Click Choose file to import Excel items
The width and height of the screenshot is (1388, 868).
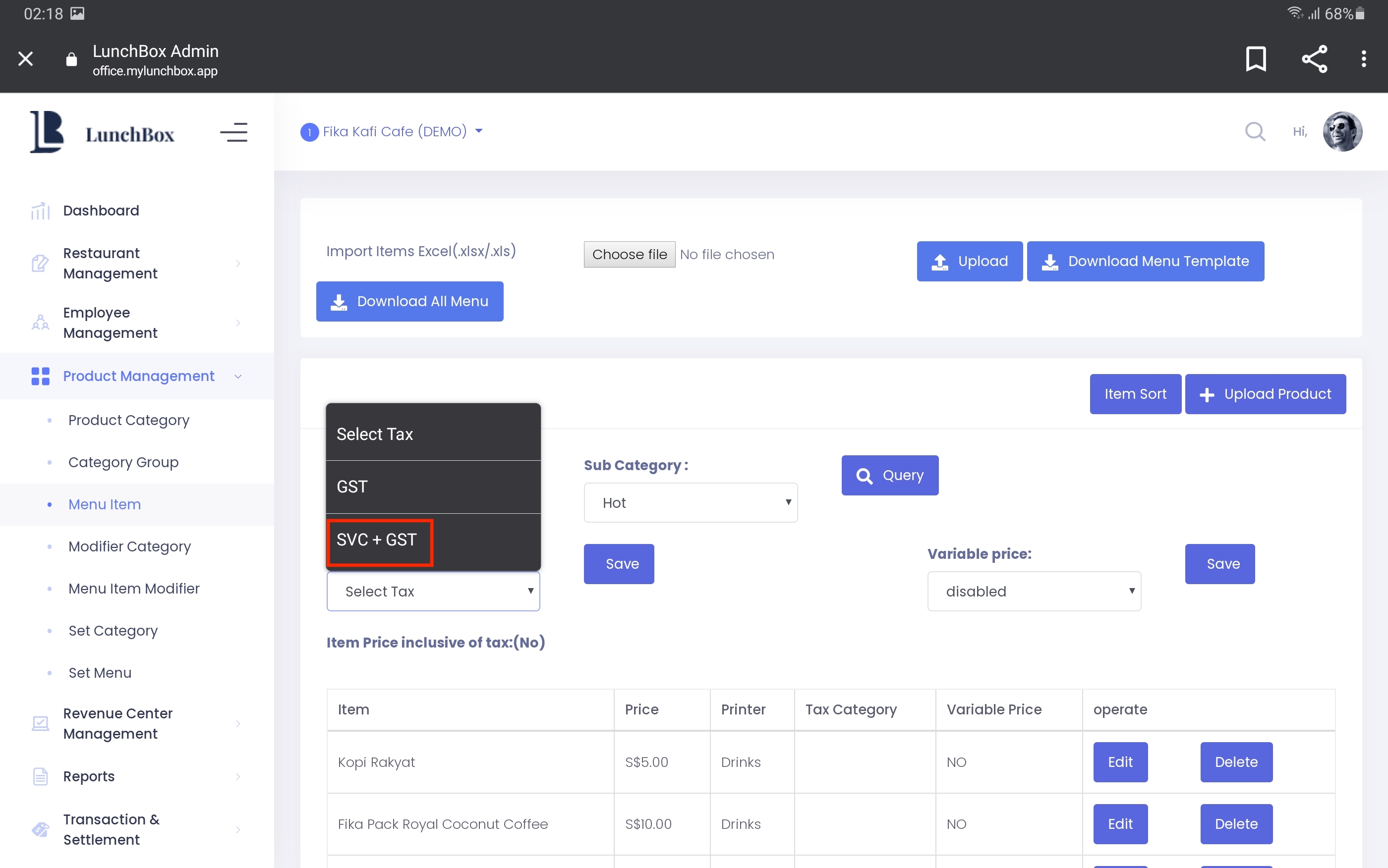pos(630,254)
